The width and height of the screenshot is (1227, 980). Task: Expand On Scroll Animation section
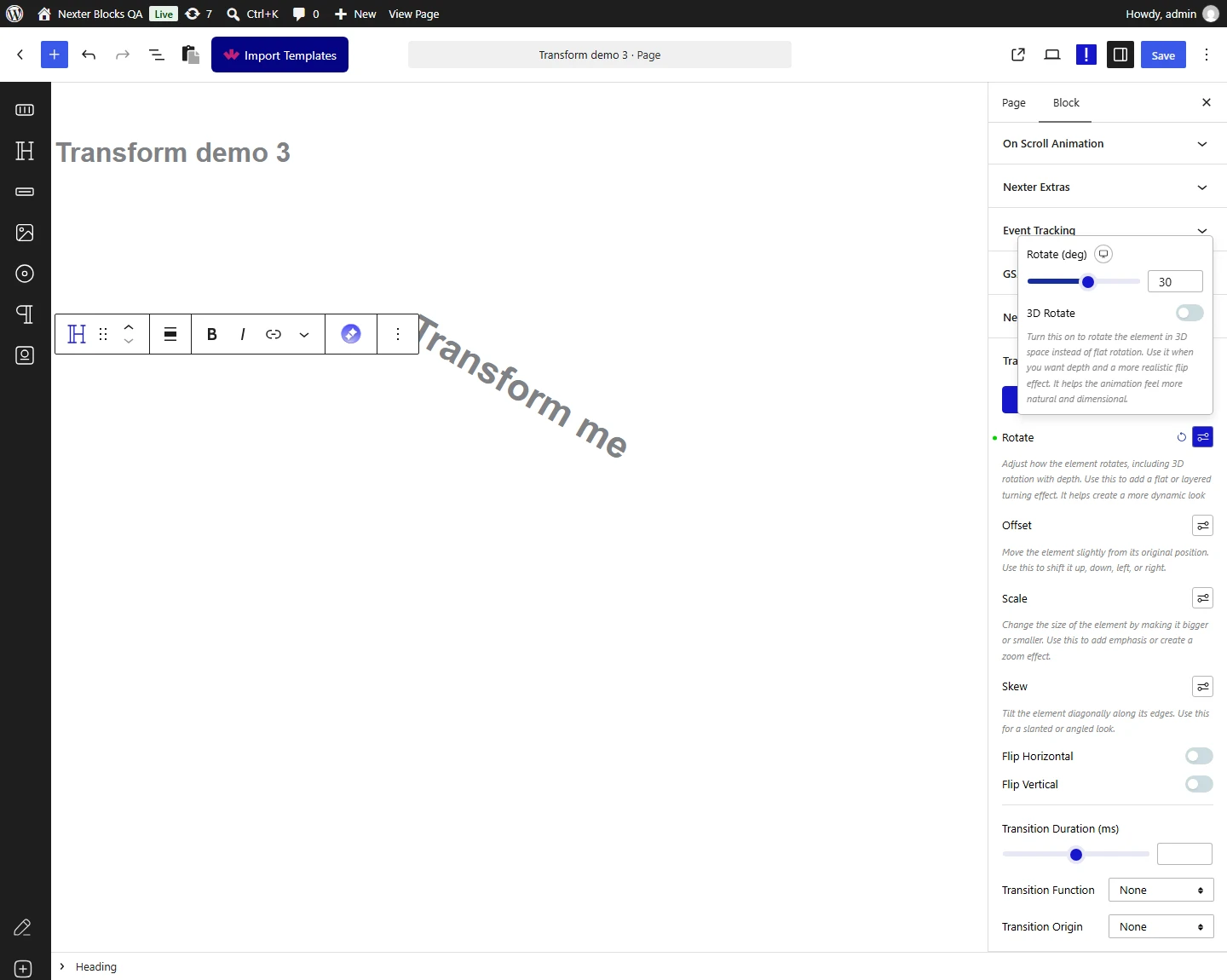[x=1107, y=144]
